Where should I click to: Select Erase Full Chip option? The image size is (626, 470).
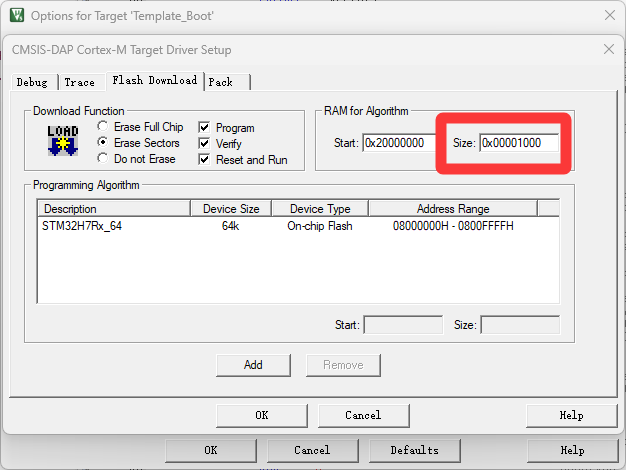coord(103,127)
